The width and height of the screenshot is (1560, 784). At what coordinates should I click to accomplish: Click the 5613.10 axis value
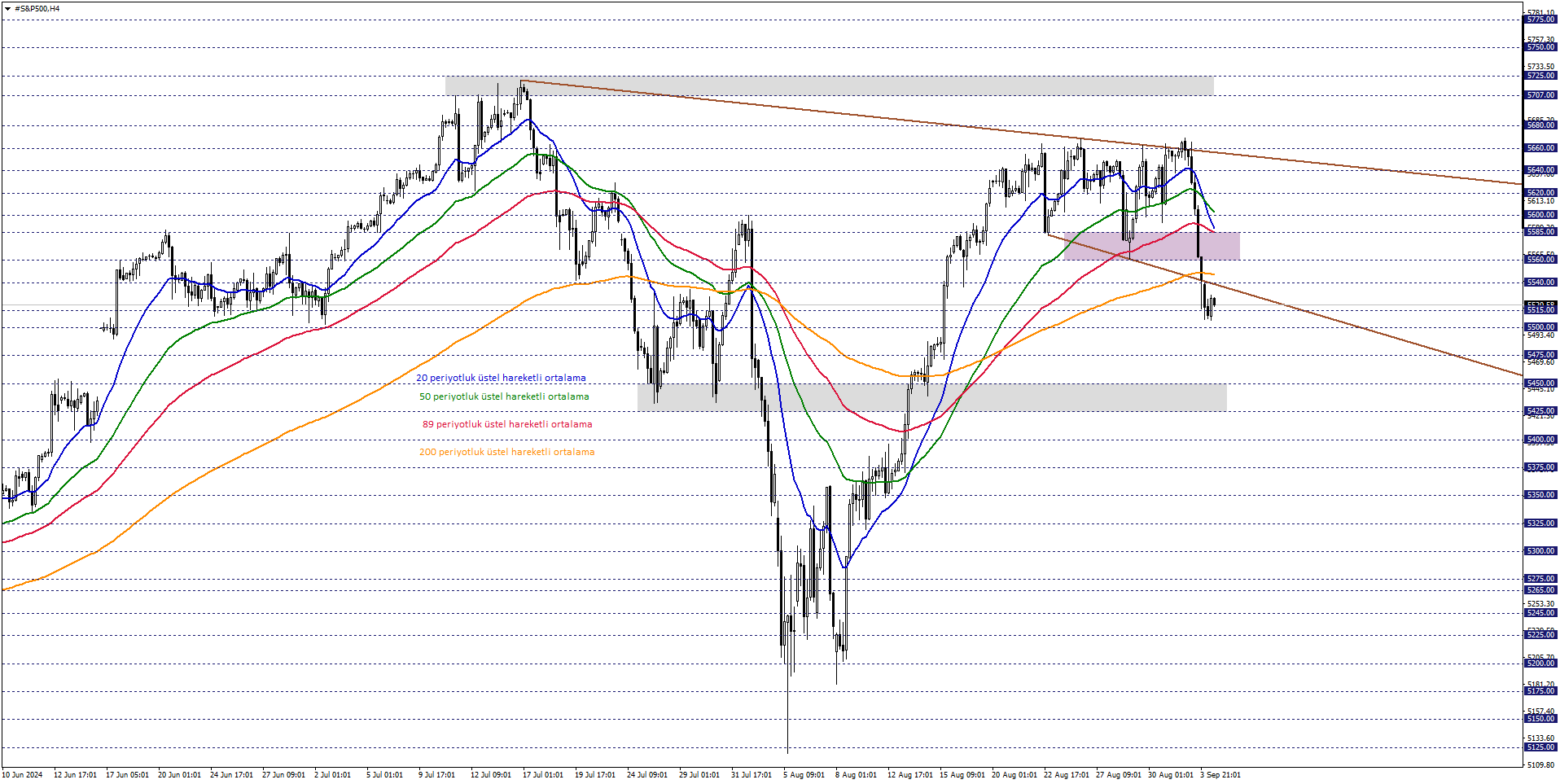[1540, 201]
